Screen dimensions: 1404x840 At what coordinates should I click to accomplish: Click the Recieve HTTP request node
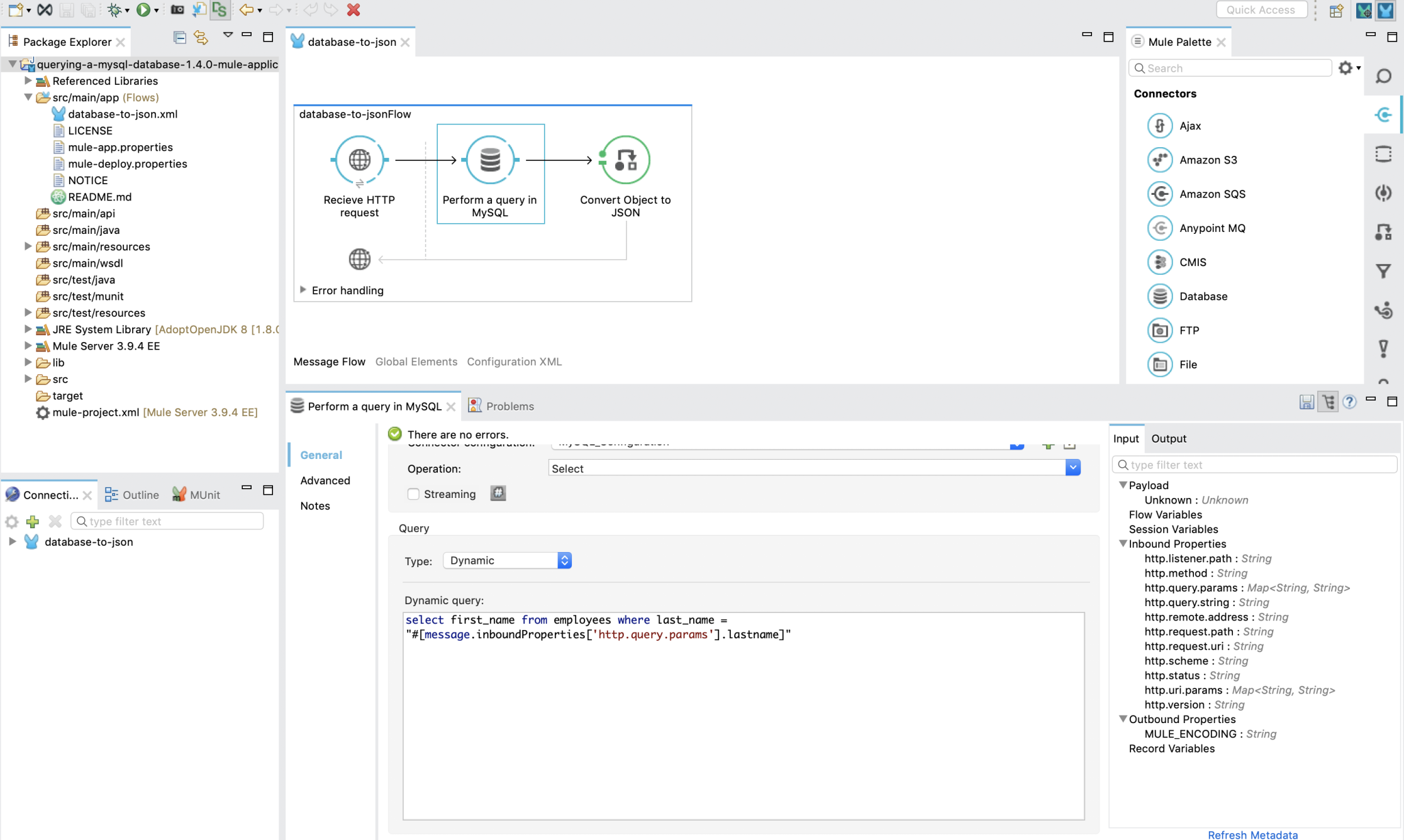pos(359,160)
